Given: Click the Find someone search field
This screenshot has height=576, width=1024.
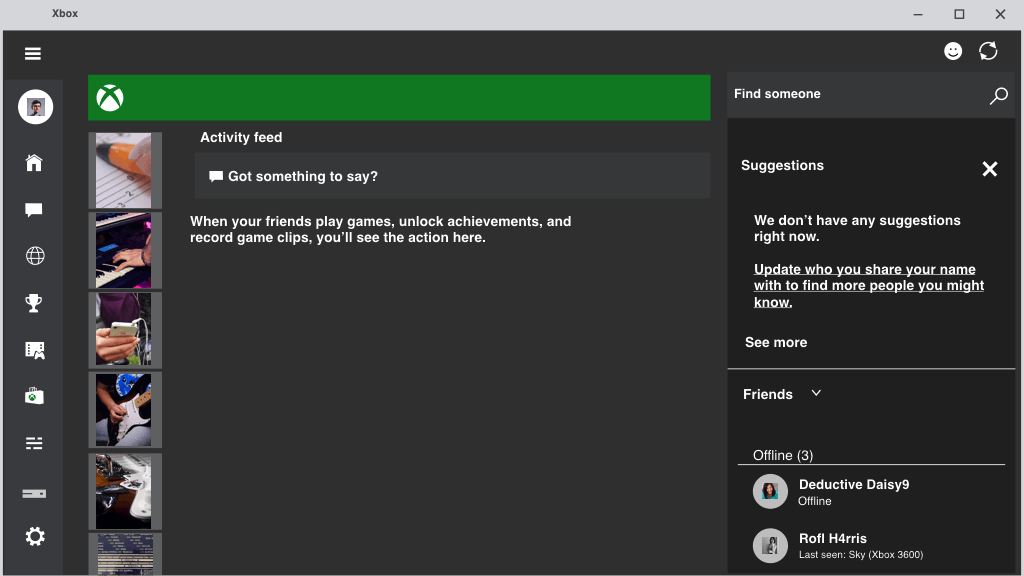Looking at the screenshot, I should tap(871, 95).
